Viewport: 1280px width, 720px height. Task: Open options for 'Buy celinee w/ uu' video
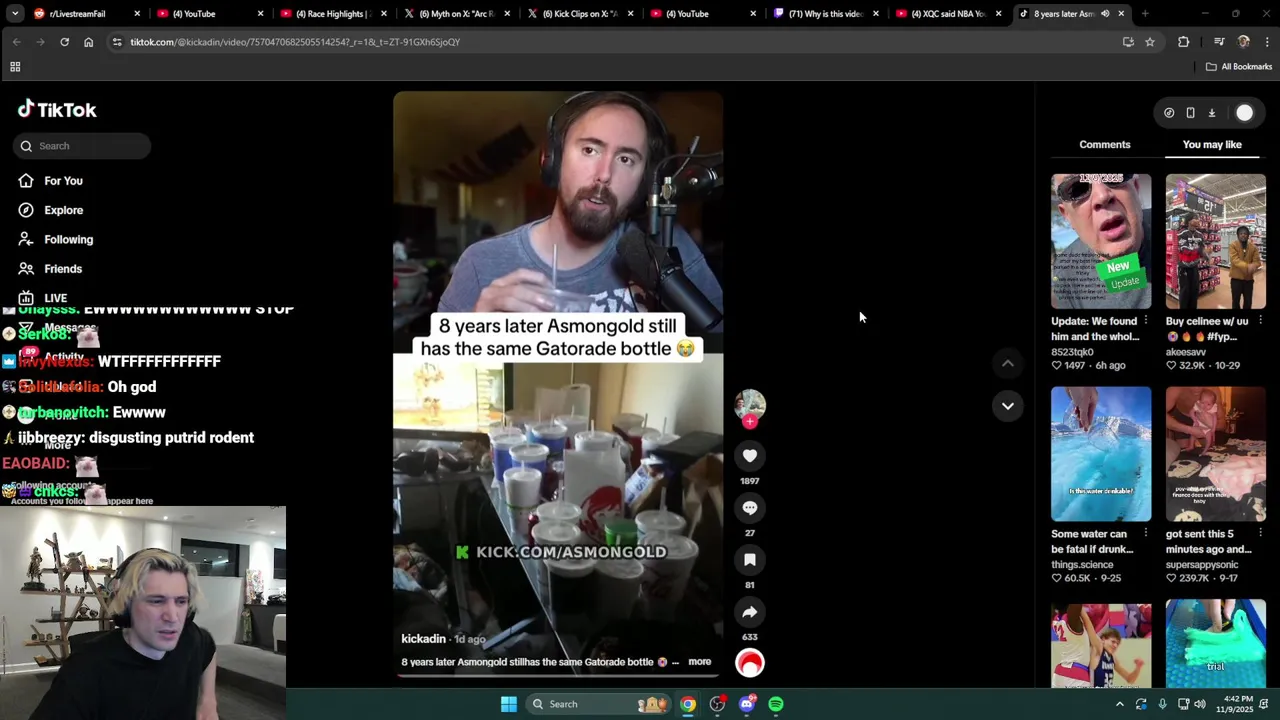tap(1260, 321)
